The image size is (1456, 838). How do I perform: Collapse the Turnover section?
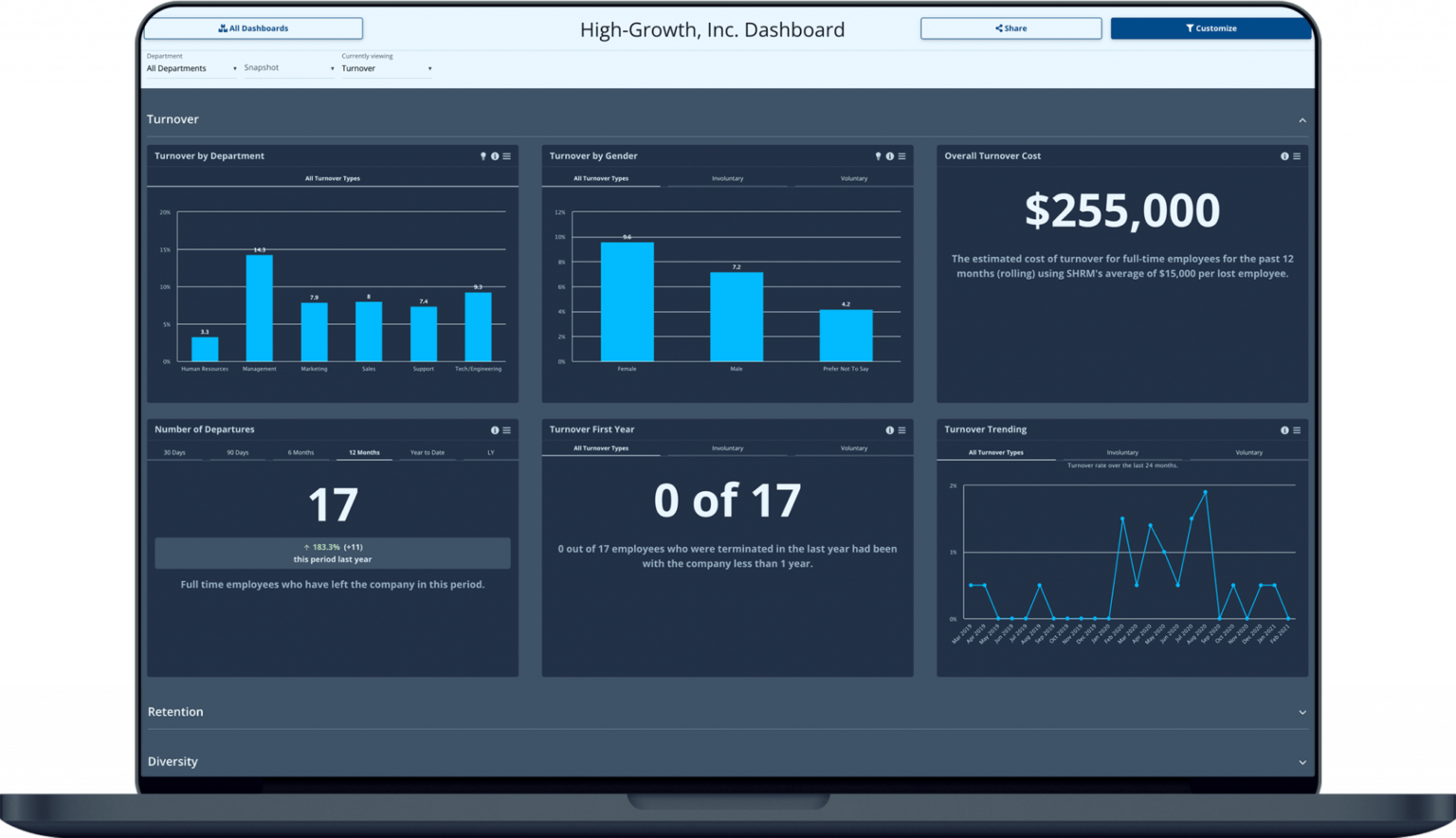(x=1302, y=119)
